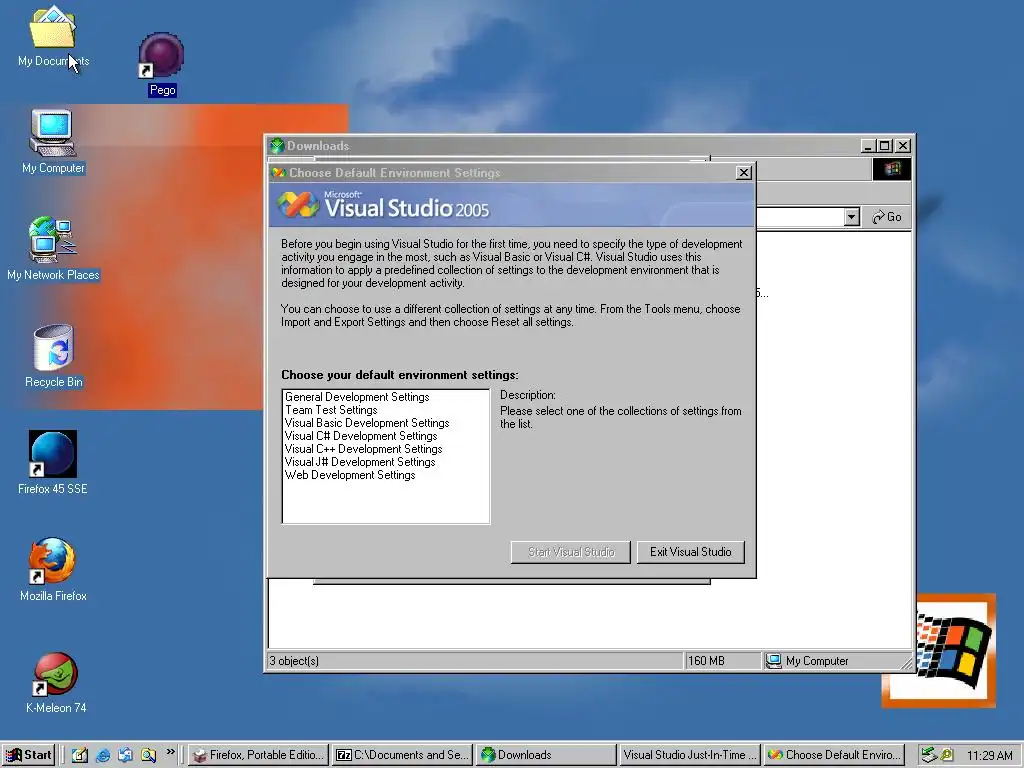This screenshot has width=1024, height=768.
Task: Open the address dropdown in Downloads window
Action: coord(851,217)
